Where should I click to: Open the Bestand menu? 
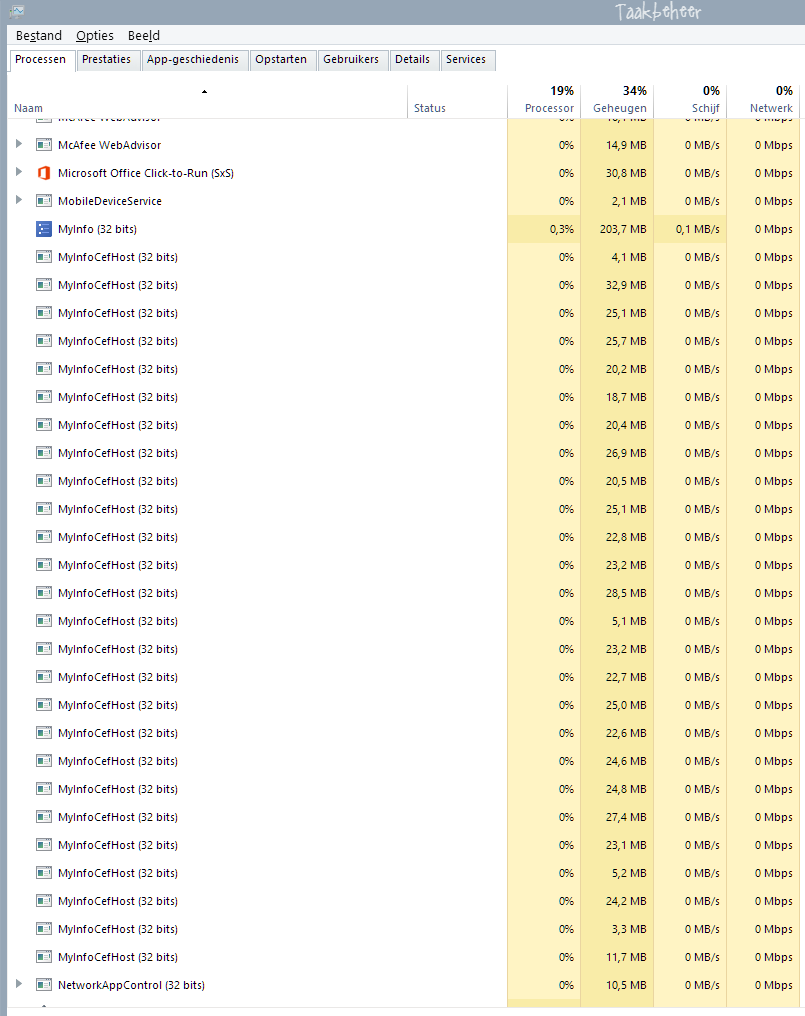tap(38, 35)
